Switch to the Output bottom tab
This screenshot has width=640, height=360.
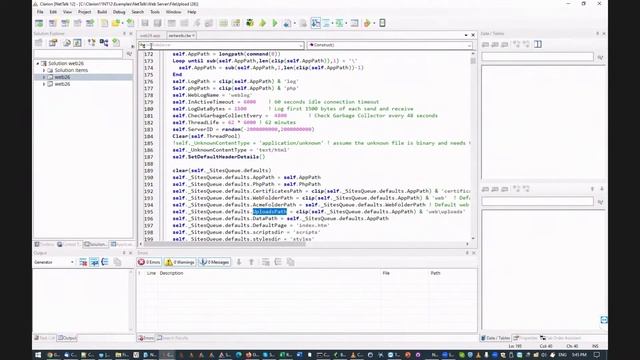tap(67, 338)
